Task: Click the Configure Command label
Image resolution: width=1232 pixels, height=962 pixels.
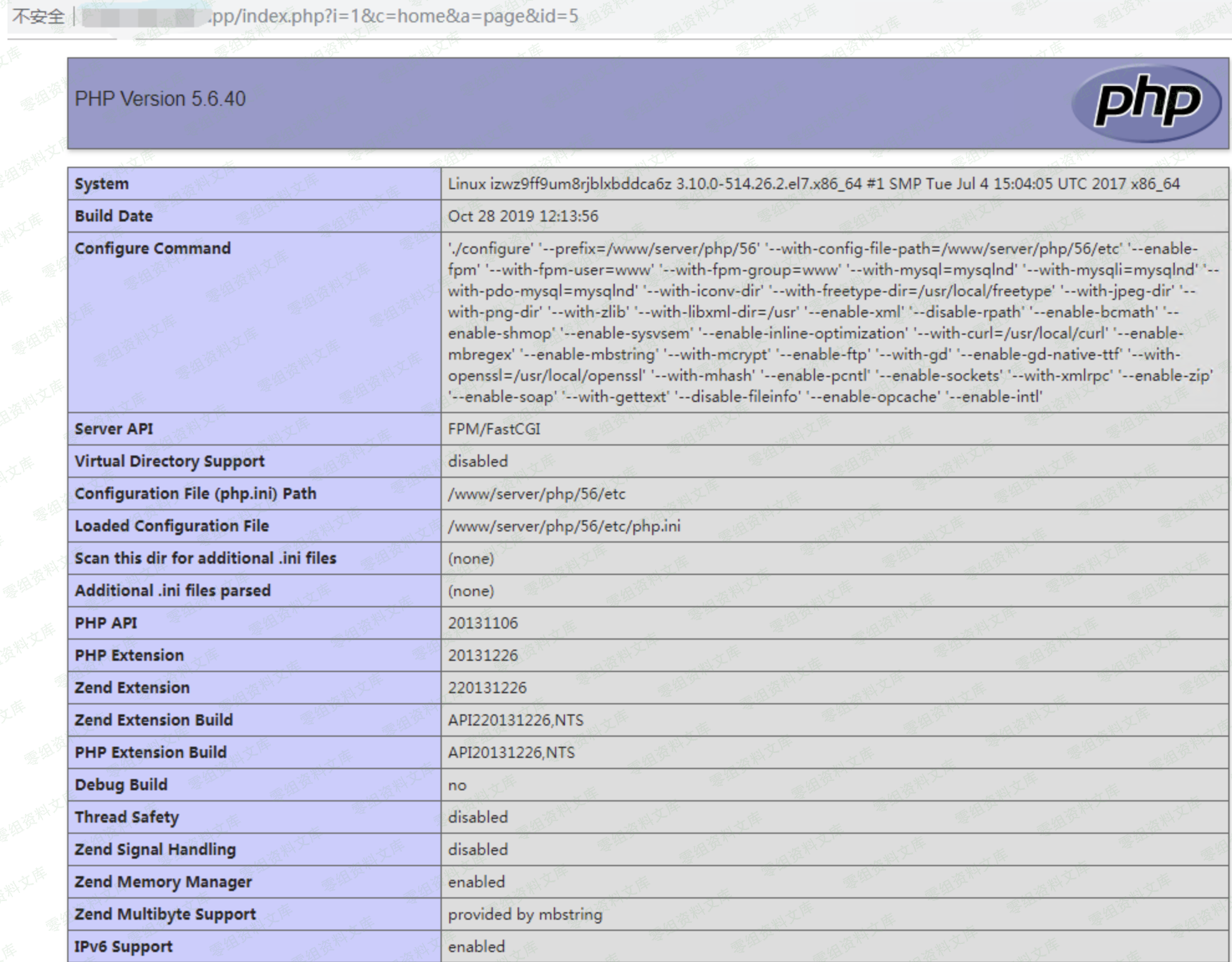Action: (x=152, y=249)
